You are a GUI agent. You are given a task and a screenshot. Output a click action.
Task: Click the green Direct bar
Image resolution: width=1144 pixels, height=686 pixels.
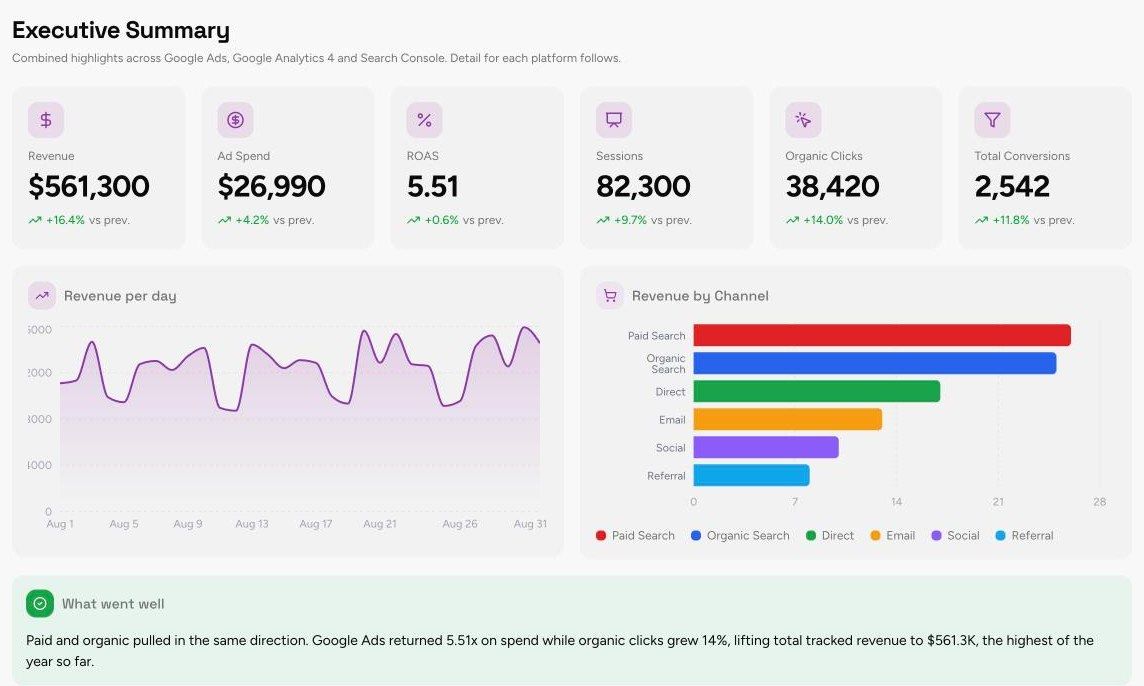tap(816, 391)
